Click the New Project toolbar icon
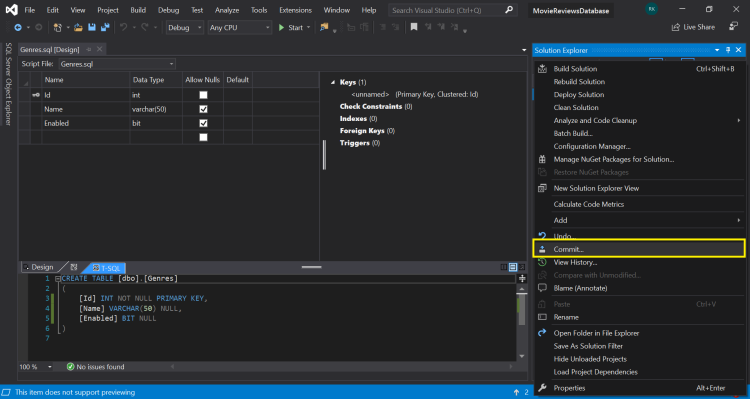Viewport: 750px width, 399px height. click(58, 28)
